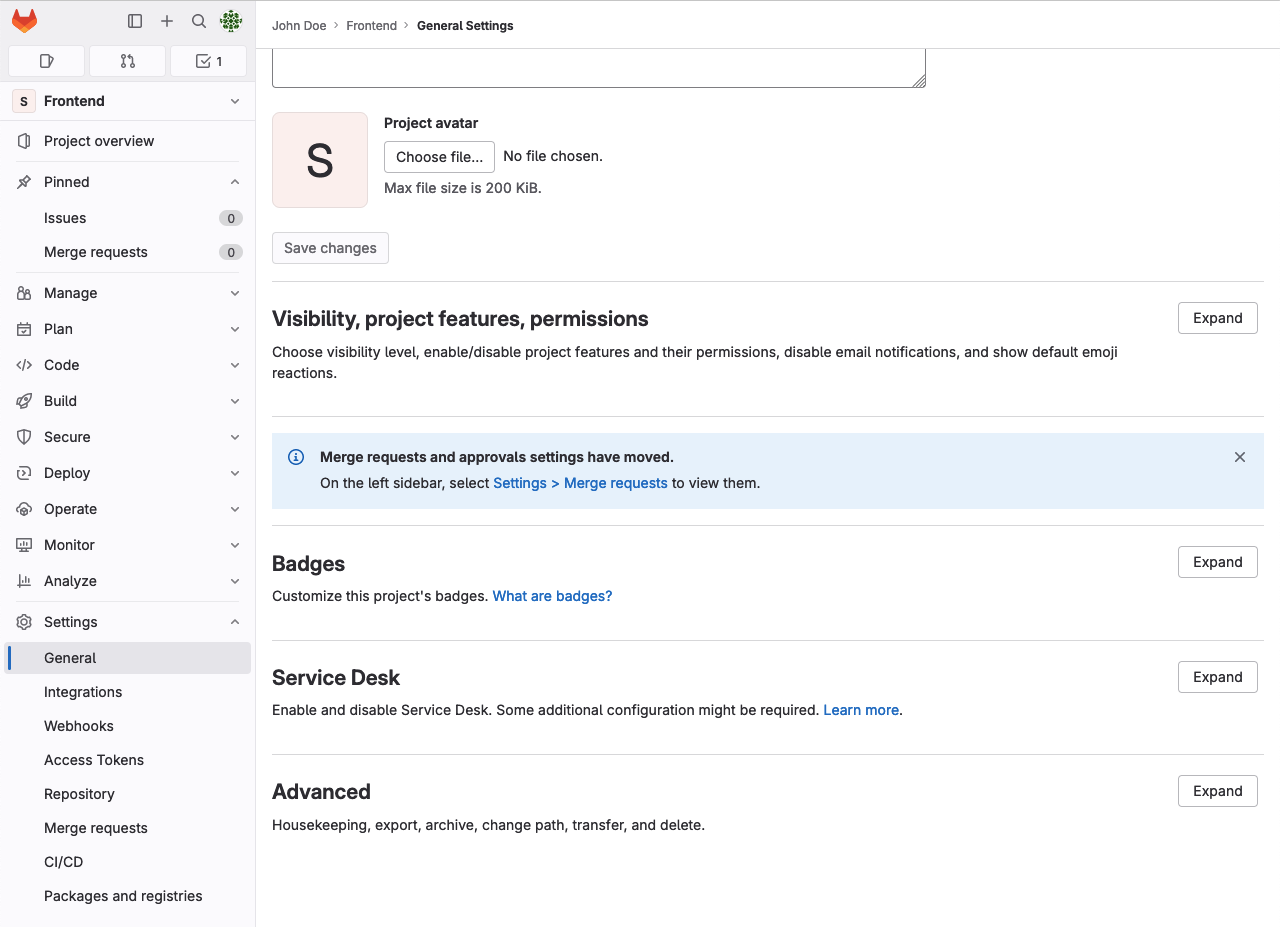This screenshot has width=1280, height=927.
Task: Open the to-do list counter button
Action: point(208,61)
